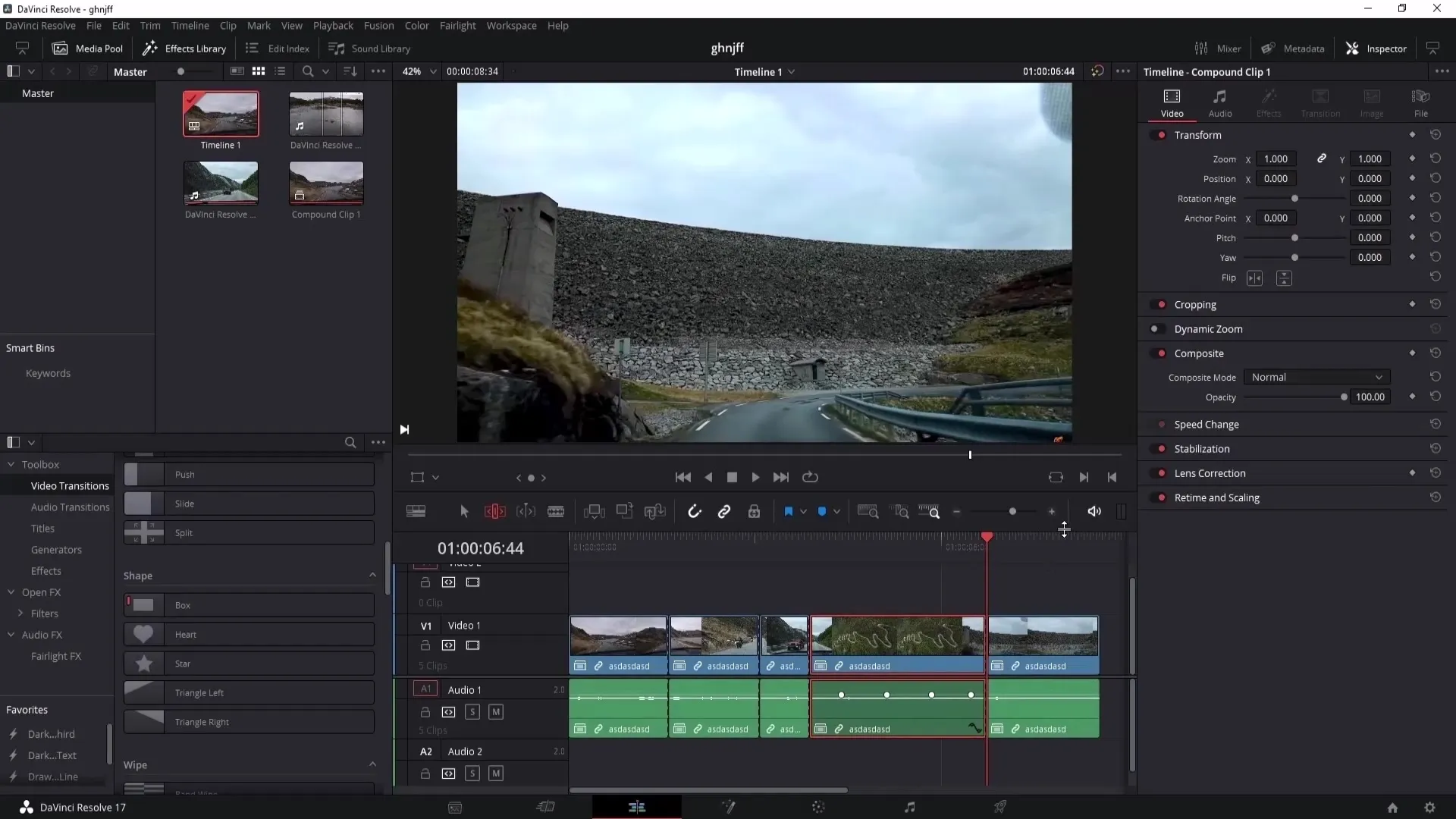This screenshot has width=1456, height=819.
Task: Click the Inspector panel icon
Action: pyautogui.click(x=1355, y=48)
